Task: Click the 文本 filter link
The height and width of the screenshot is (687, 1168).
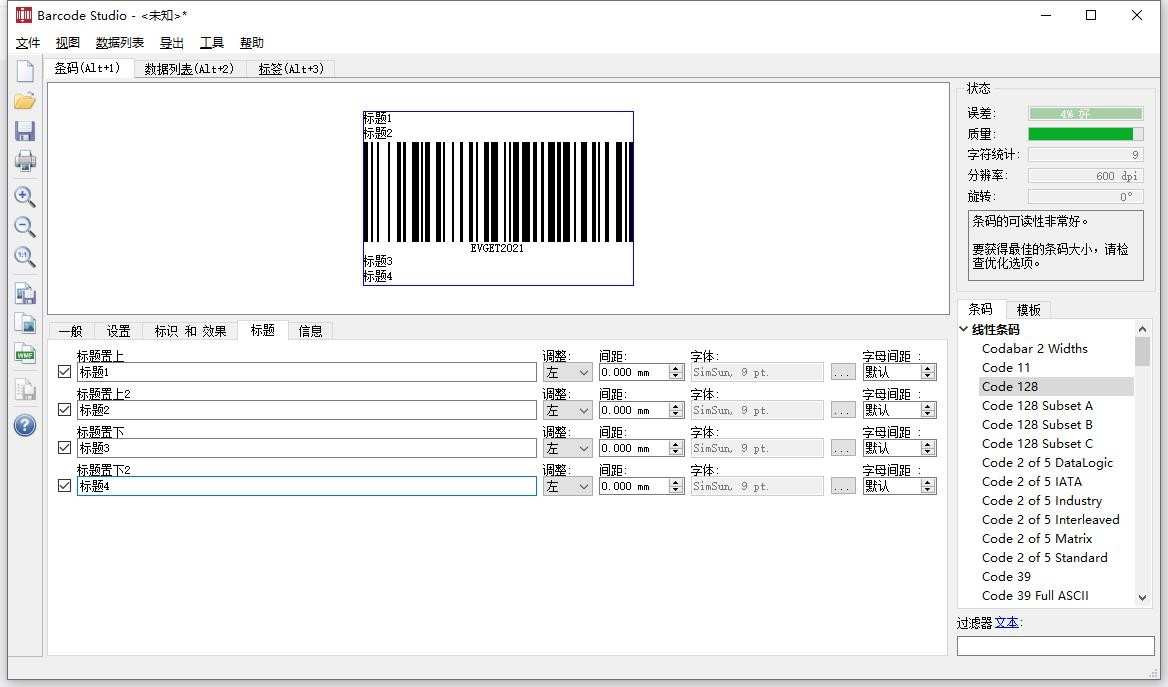Action: tap(1006, 622)
